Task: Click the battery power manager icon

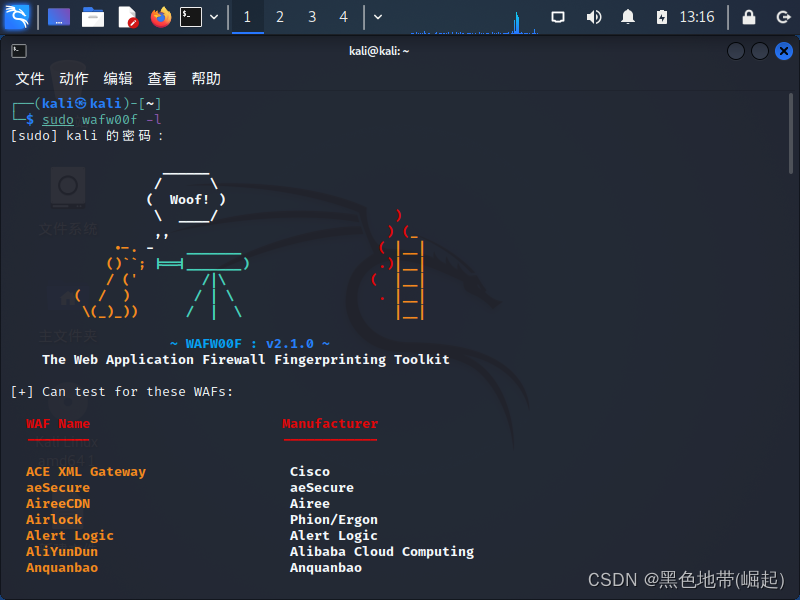Action: (x=662, y=17)
